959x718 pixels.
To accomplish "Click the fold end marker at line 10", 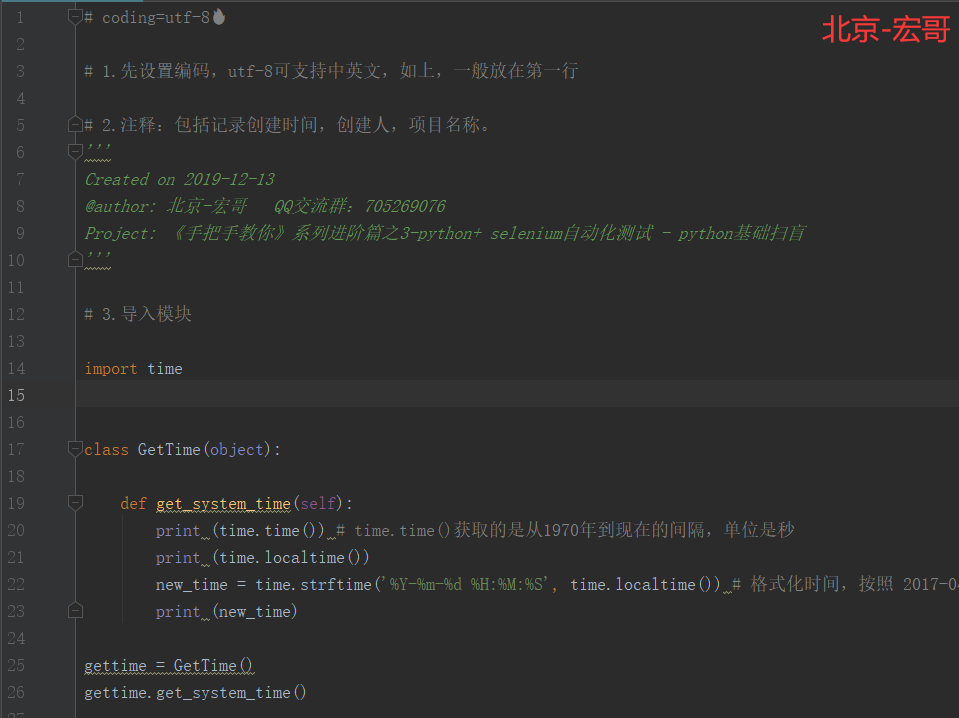I will pos(75,259).
